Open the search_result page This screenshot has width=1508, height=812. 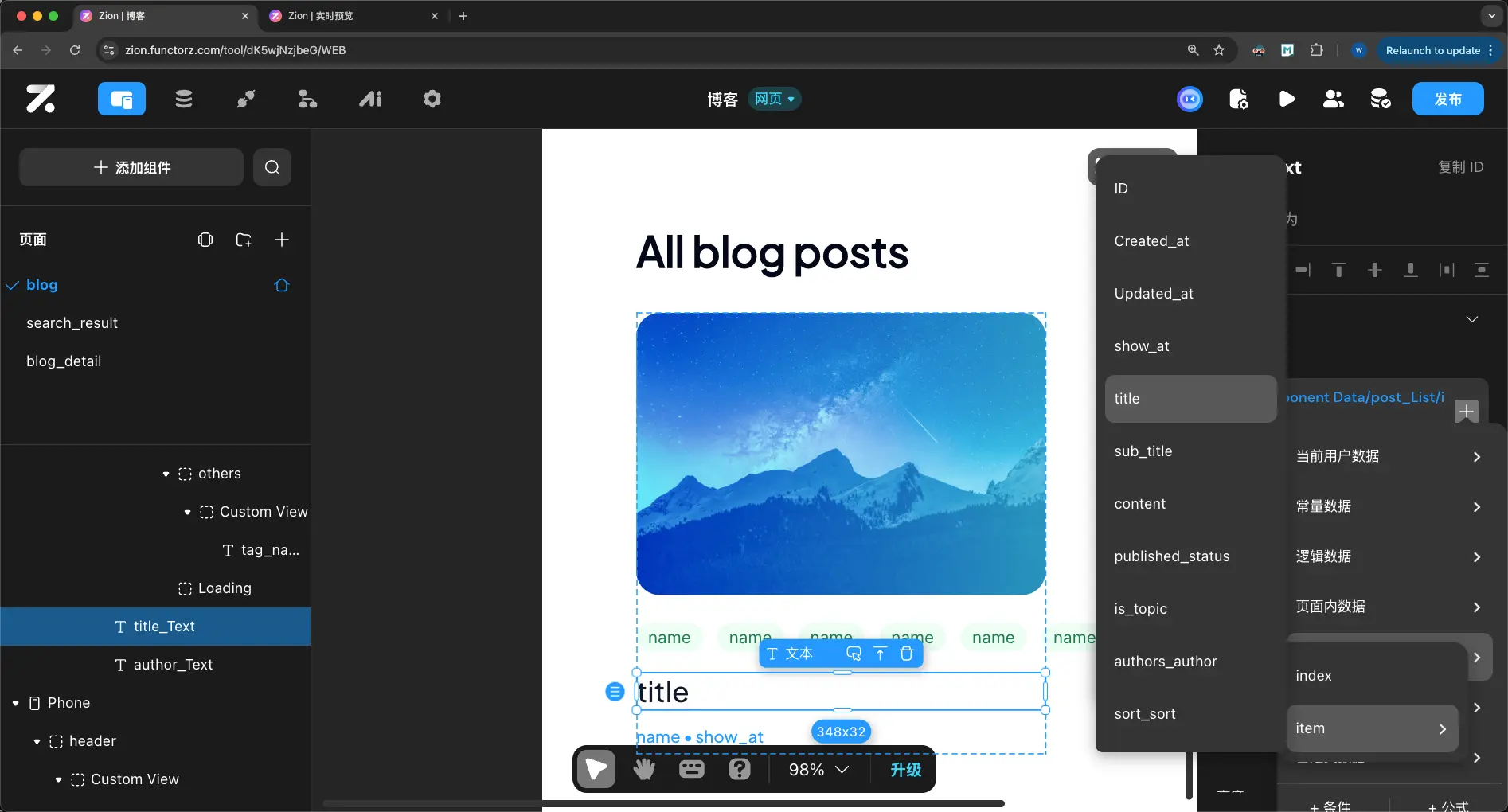click(72, 323)
